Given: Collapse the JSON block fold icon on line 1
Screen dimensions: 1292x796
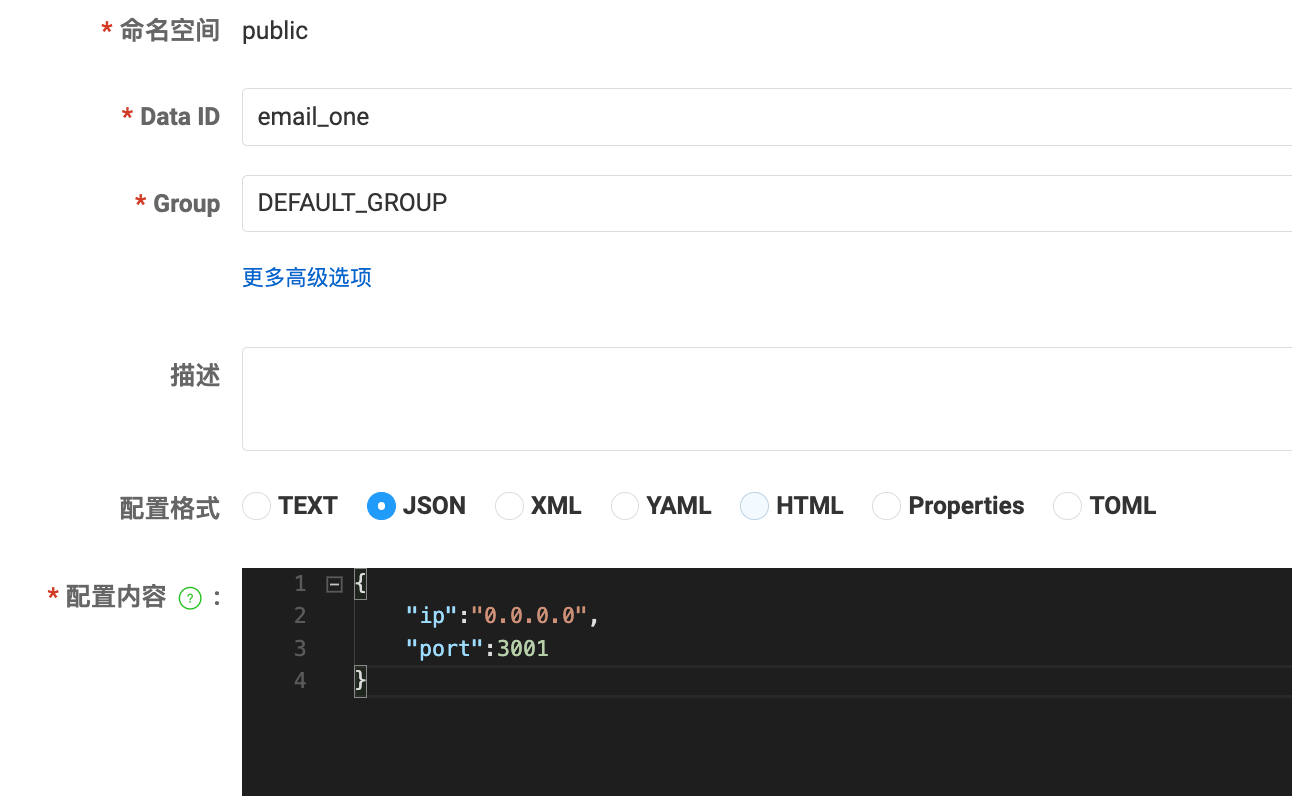Looking at the screenshot, I should point(334,584).
